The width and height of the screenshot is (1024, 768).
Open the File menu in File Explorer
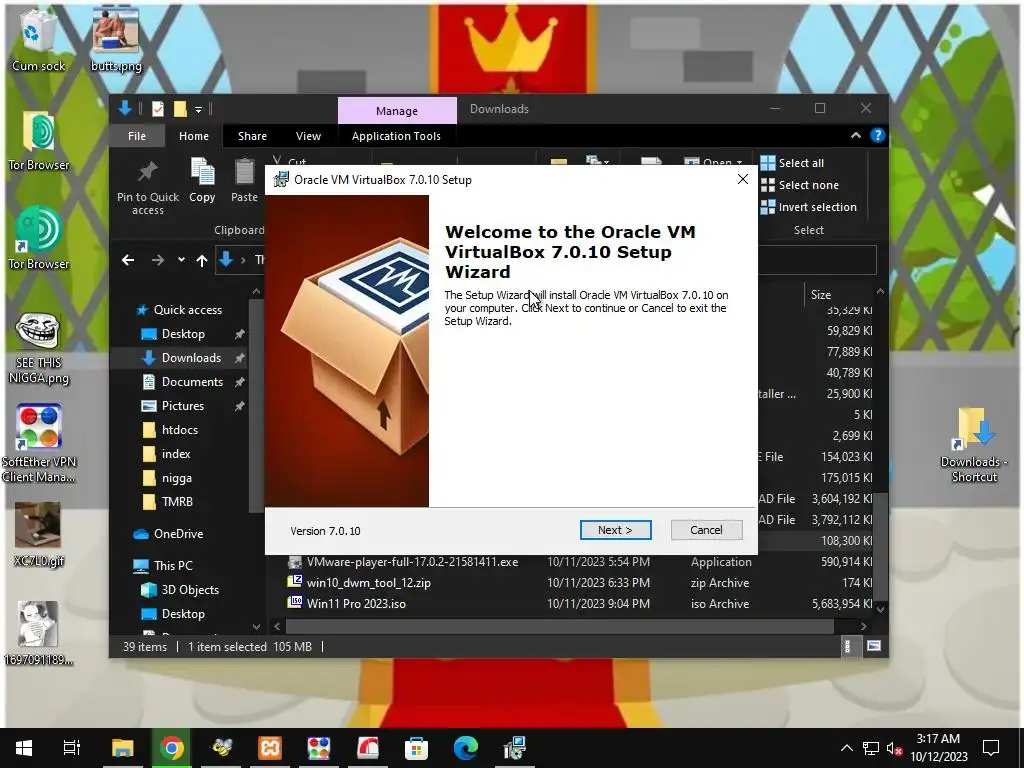tap(137, 136)
